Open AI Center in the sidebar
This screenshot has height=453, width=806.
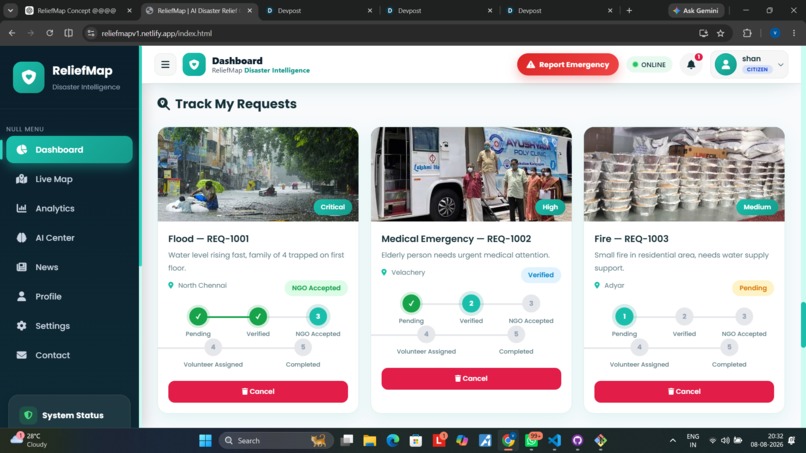point(69,238)
